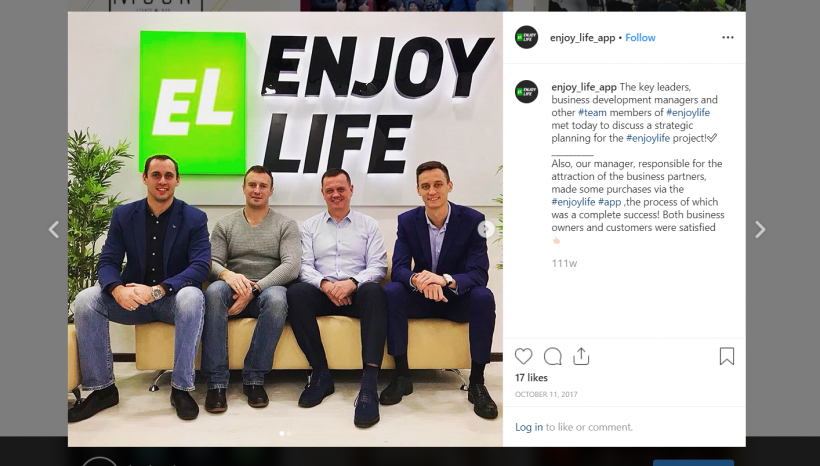The height and width of the screenshot is (466, 820).
Task: Go to previous post with left arrow
Action: (x=54, y=229)
